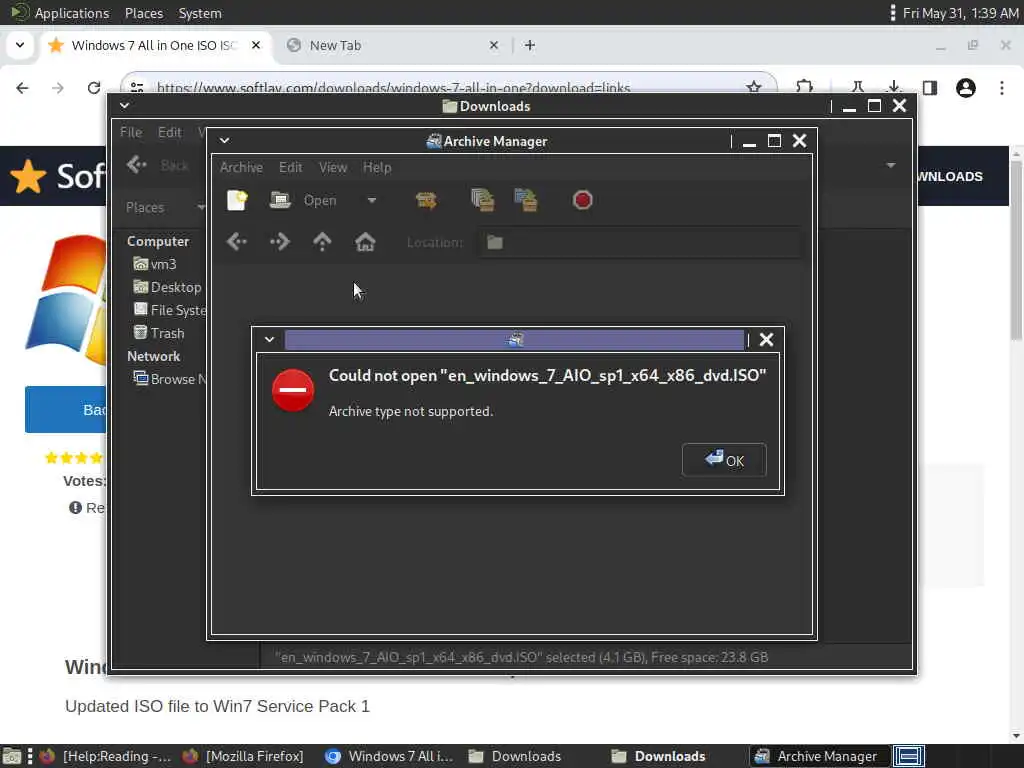The image size is (1024, 768).
Task: Click the dropdown arrow at Downloads toolbar right
Action: click(x=891, y=165)
